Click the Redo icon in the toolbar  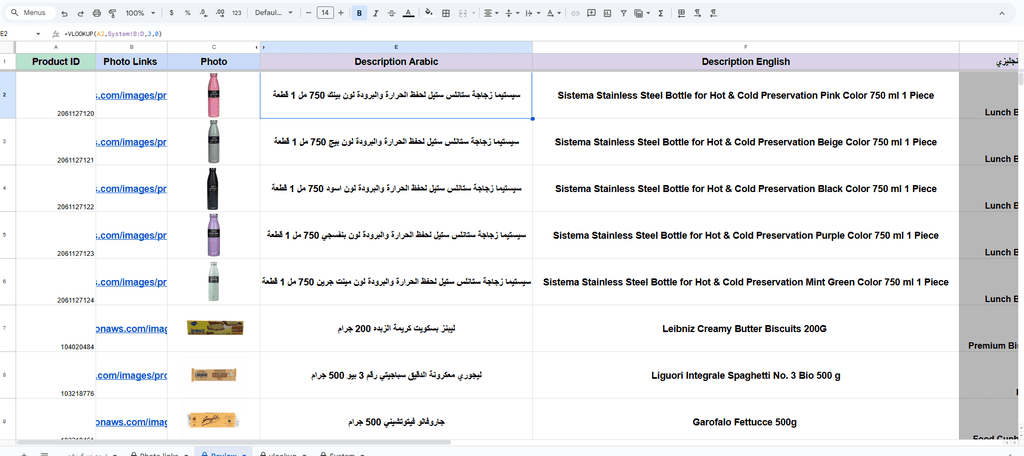coord(80,13)
